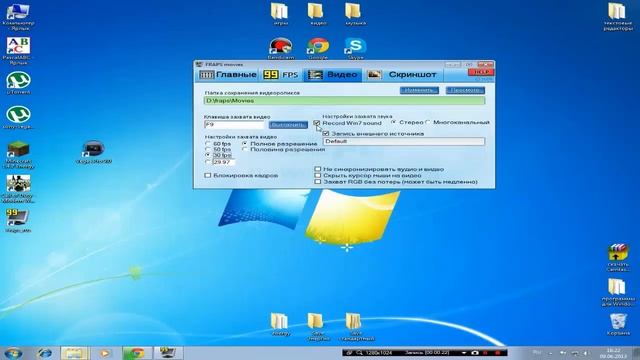Open the Google Chrome desktop shortcut
This screenshot has width=640, height=360.
pos(318,48)
